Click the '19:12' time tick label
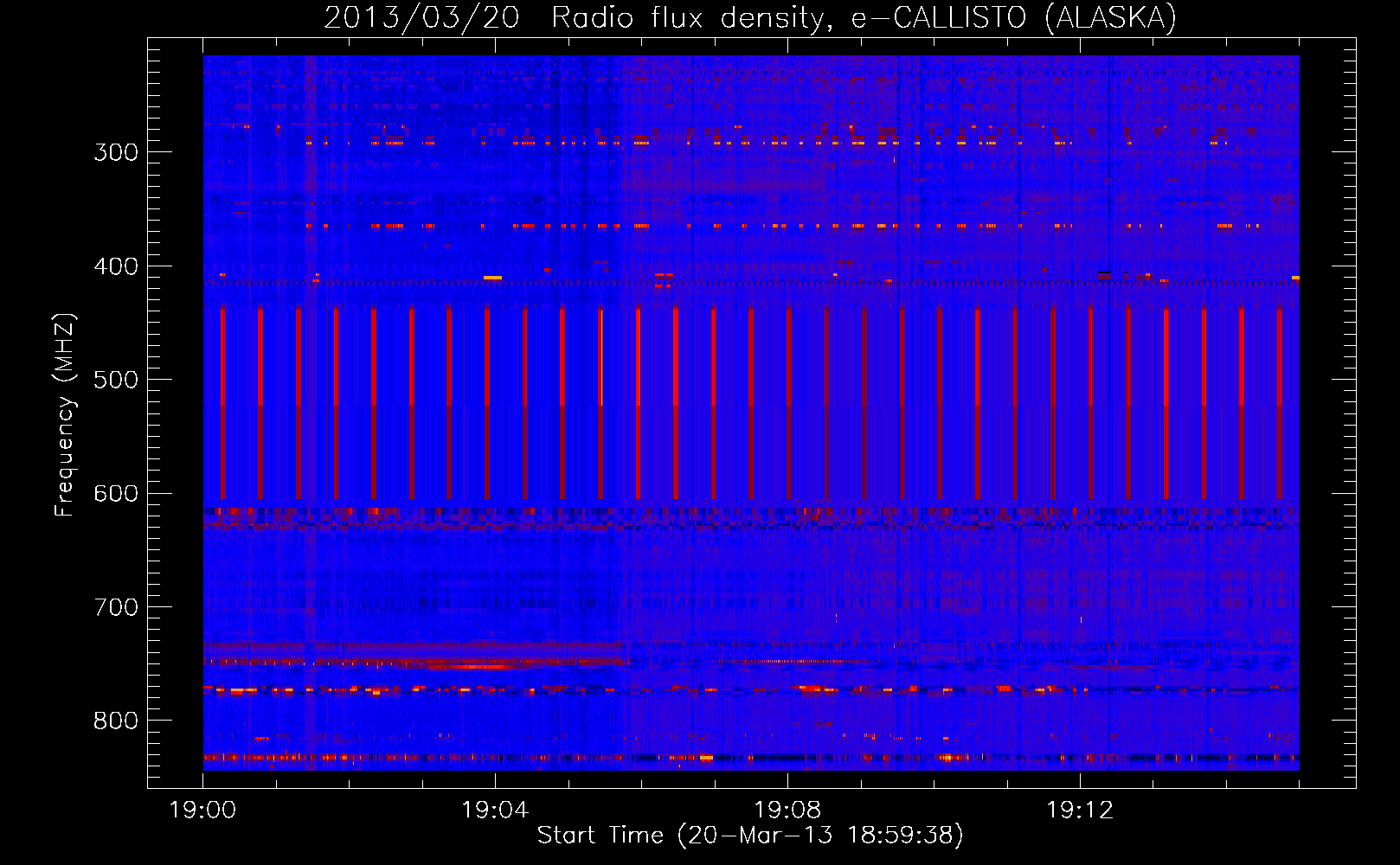The height and width of the screenshot is (865, 1400). [1080, 811]
